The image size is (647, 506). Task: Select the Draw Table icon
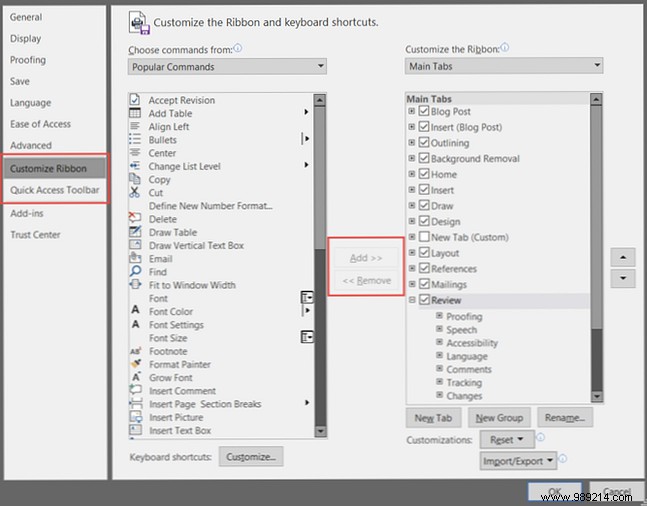click(x=135, y=232)
